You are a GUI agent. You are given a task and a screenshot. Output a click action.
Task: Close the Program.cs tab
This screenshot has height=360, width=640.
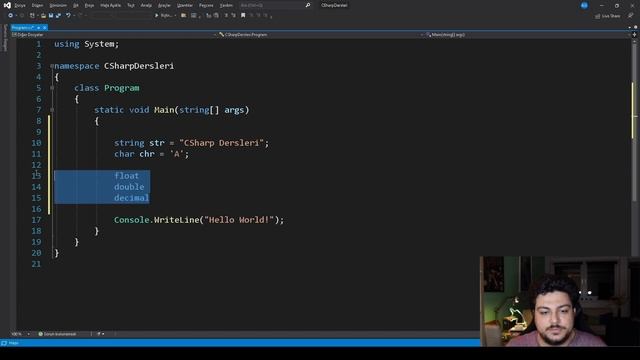(x=44, y=27)
